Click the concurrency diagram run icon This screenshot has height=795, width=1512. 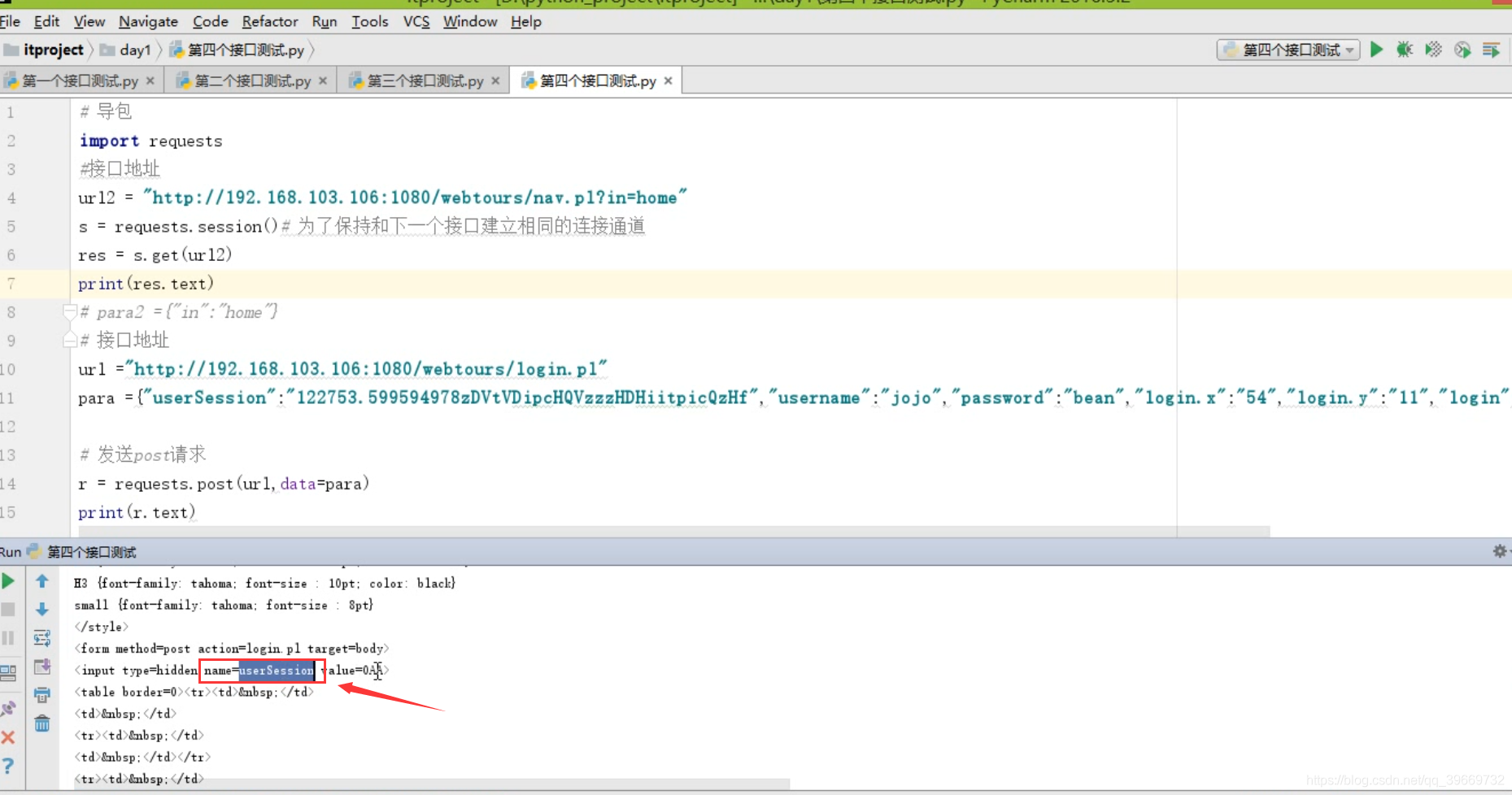point(1491,50)
